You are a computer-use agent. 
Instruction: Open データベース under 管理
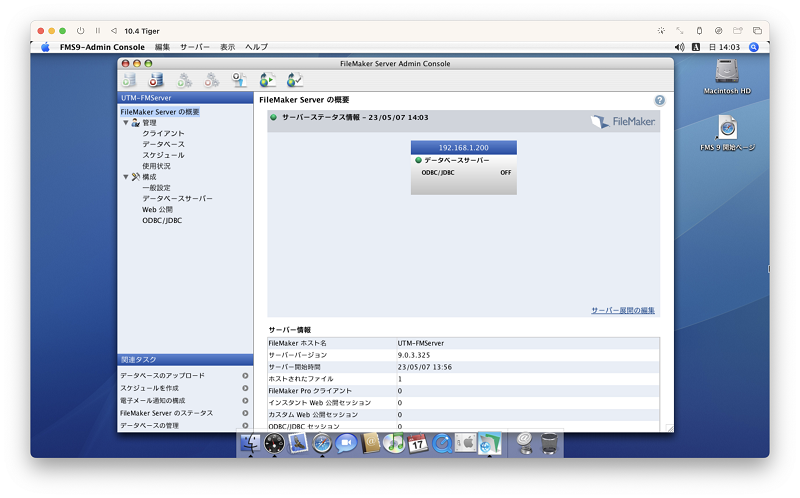[x=163, y=144]
